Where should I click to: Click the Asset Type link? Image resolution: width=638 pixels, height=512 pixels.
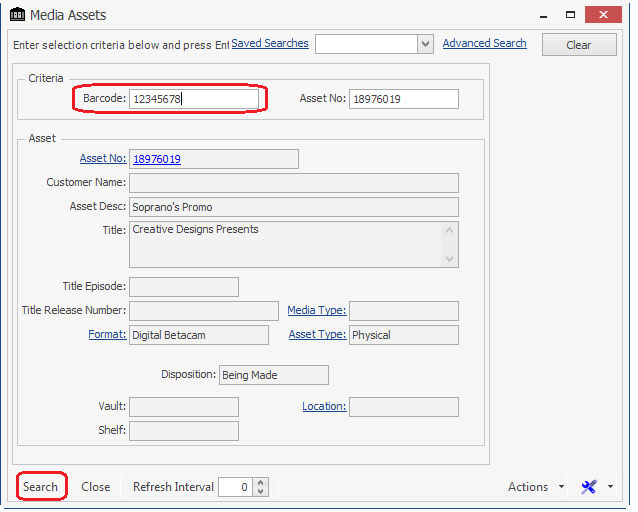tap(317, 335)
